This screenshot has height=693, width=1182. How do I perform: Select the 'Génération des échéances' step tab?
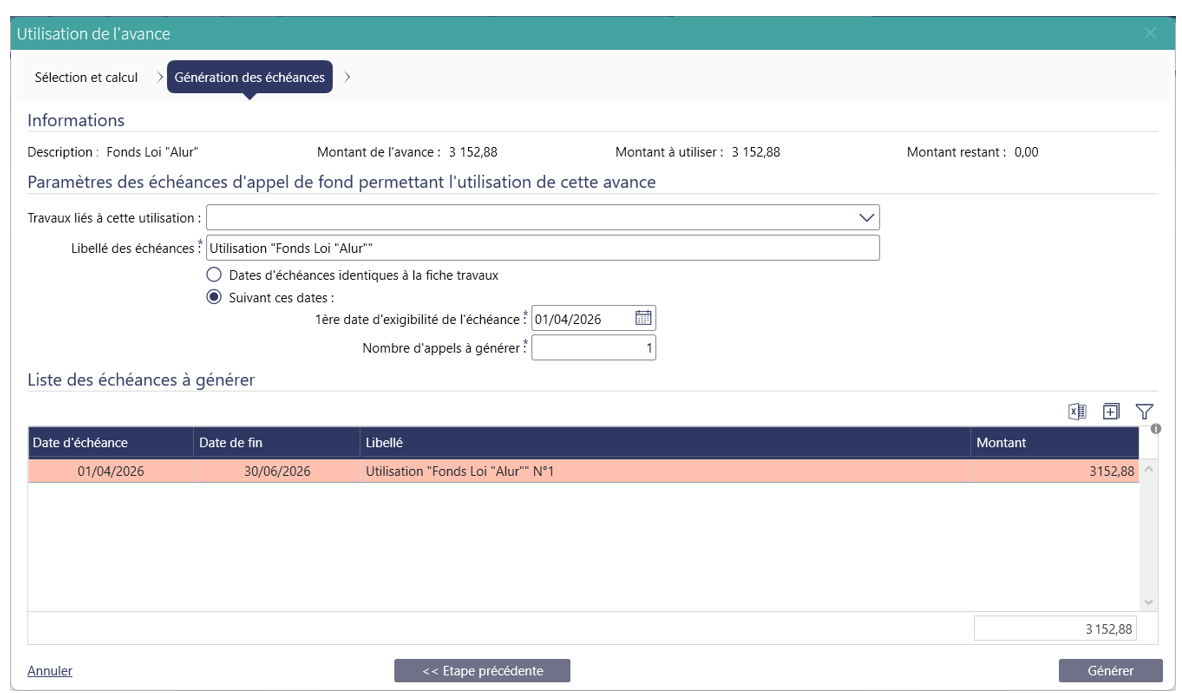point(249,77)
